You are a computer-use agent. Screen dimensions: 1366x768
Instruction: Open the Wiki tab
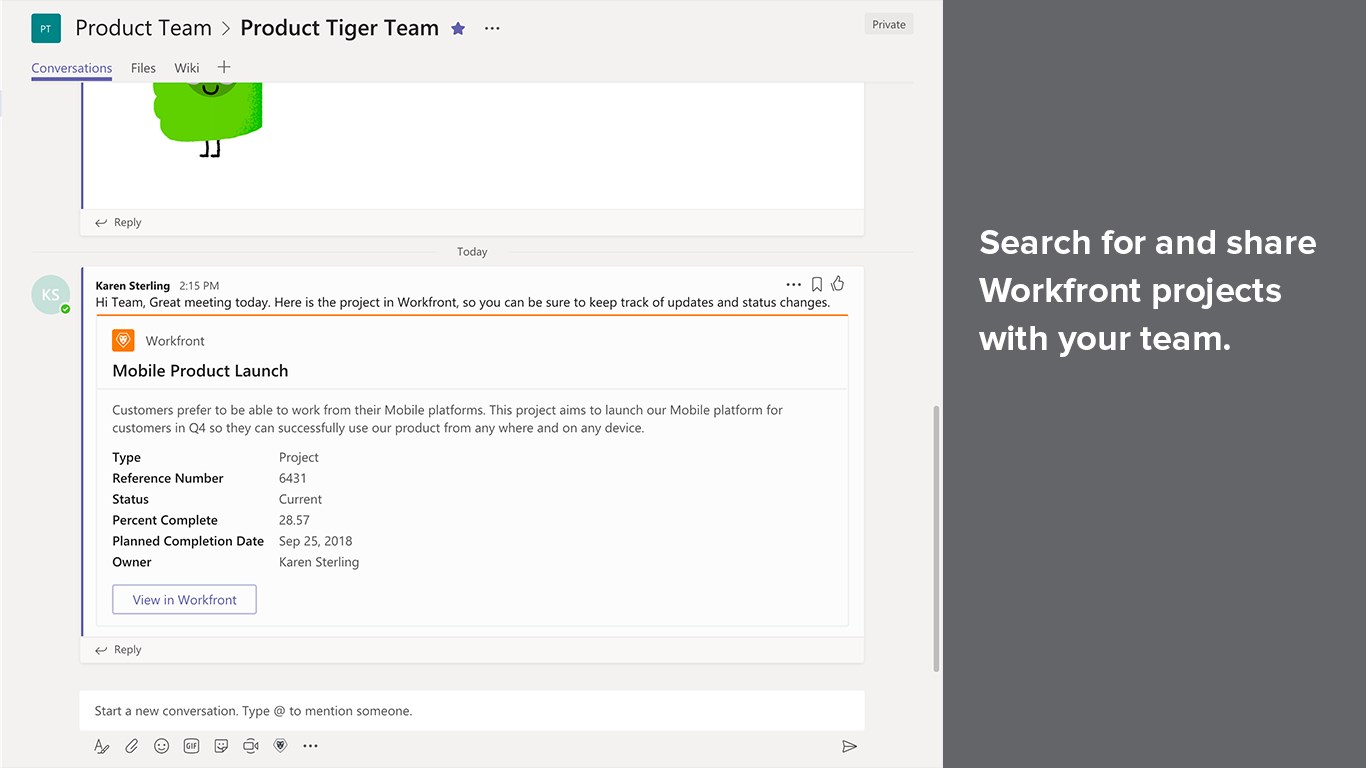pos(187,68)
